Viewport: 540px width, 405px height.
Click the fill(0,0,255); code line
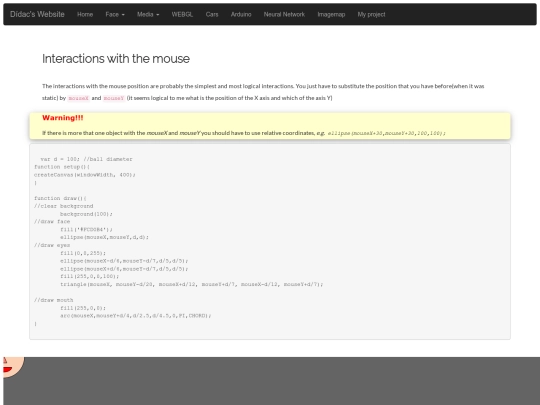coord(83,253)
